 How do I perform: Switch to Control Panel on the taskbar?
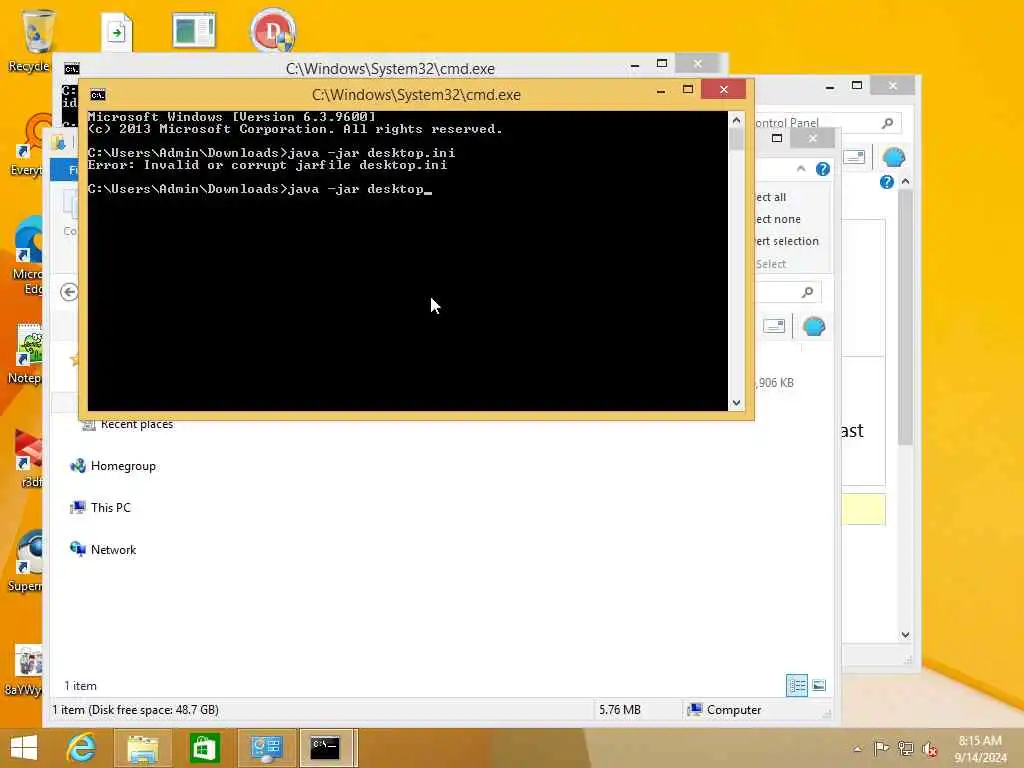click(x=266, y=748)
